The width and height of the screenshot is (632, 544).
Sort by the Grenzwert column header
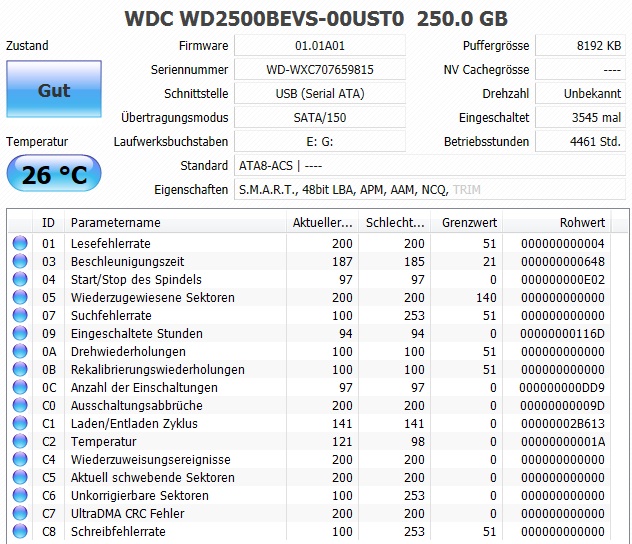[467, 222]
